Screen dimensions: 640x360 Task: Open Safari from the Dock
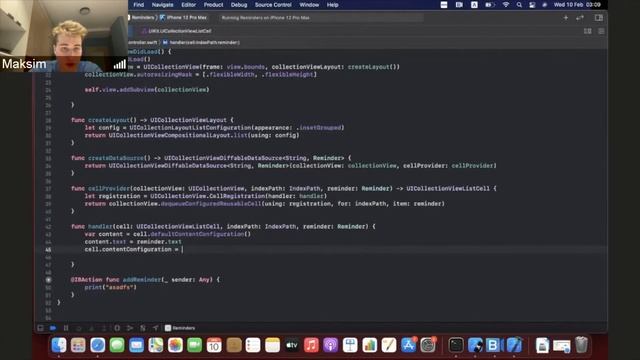98,345
